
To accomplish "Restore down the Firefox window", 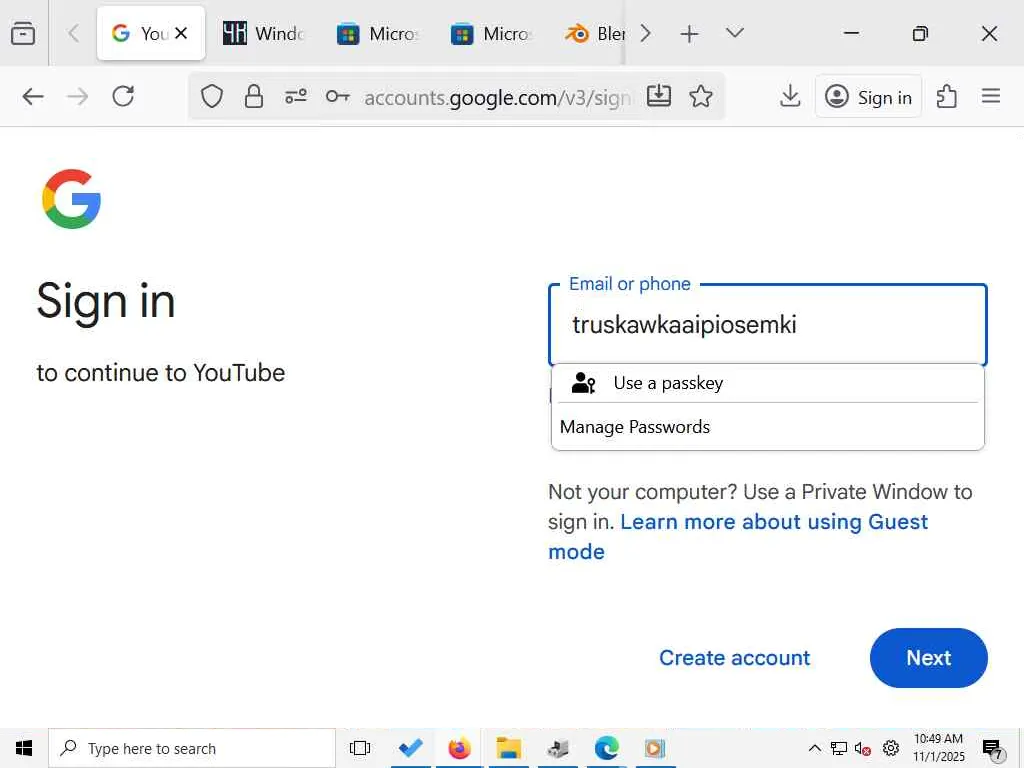I will pos(920,33).
